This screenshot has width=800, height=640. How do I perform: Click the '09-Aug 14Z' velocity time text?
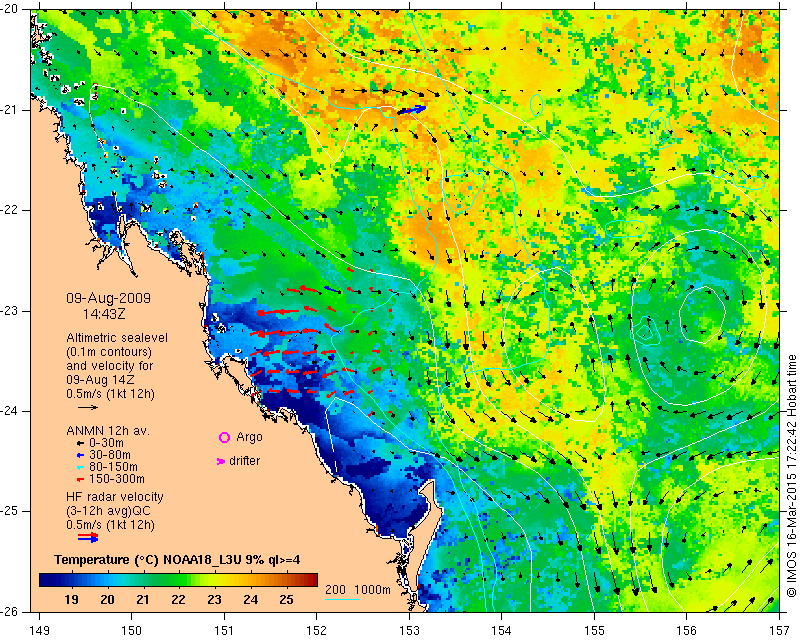[99, 380]
